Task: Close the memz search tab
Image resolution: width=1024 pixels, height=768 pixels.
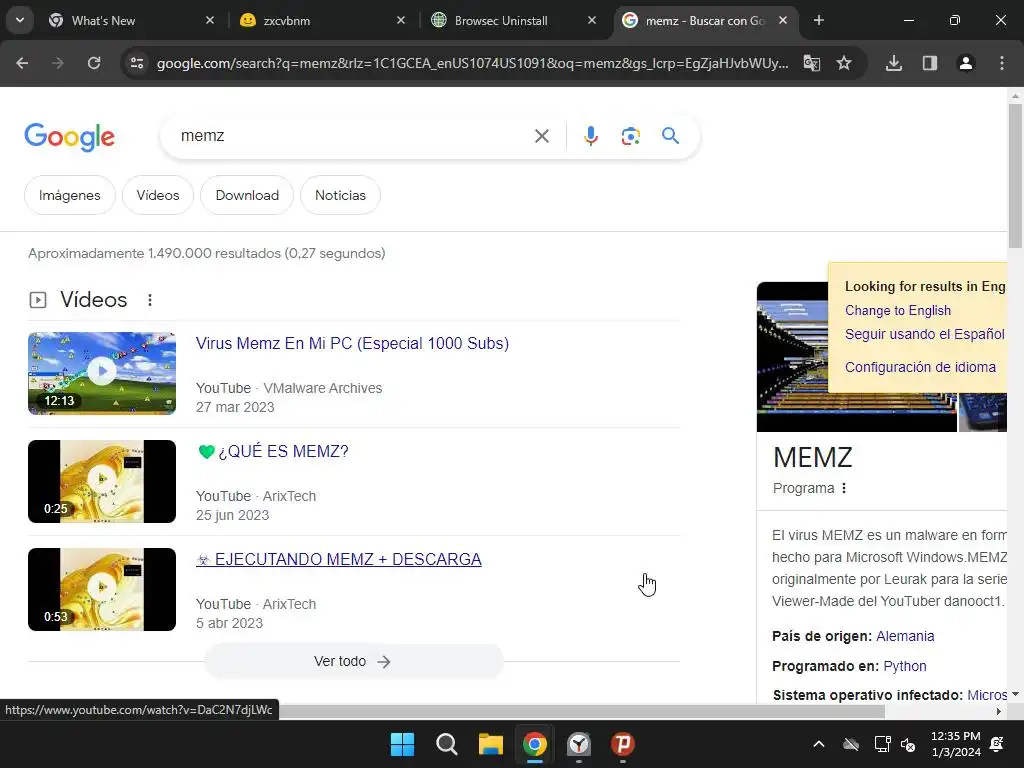Action: tap(783, 20)
